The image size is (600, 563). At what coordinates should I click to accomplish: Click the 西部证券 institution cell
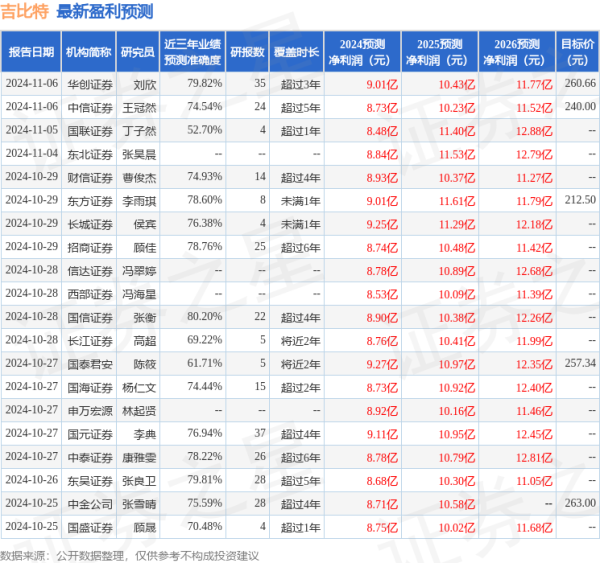point(90,294)
